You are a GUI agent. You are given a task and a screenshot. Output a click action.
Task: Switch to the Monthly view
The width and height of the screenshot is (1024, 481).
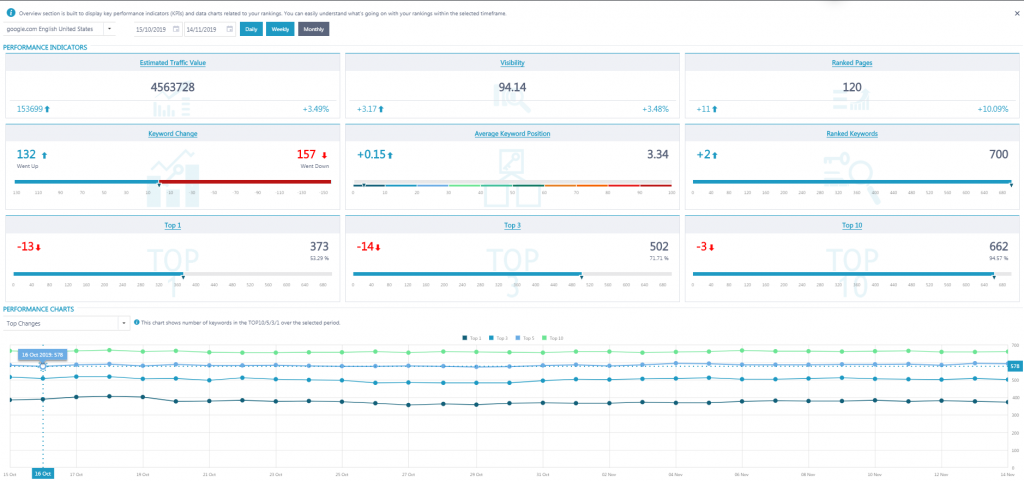point(313,29)
